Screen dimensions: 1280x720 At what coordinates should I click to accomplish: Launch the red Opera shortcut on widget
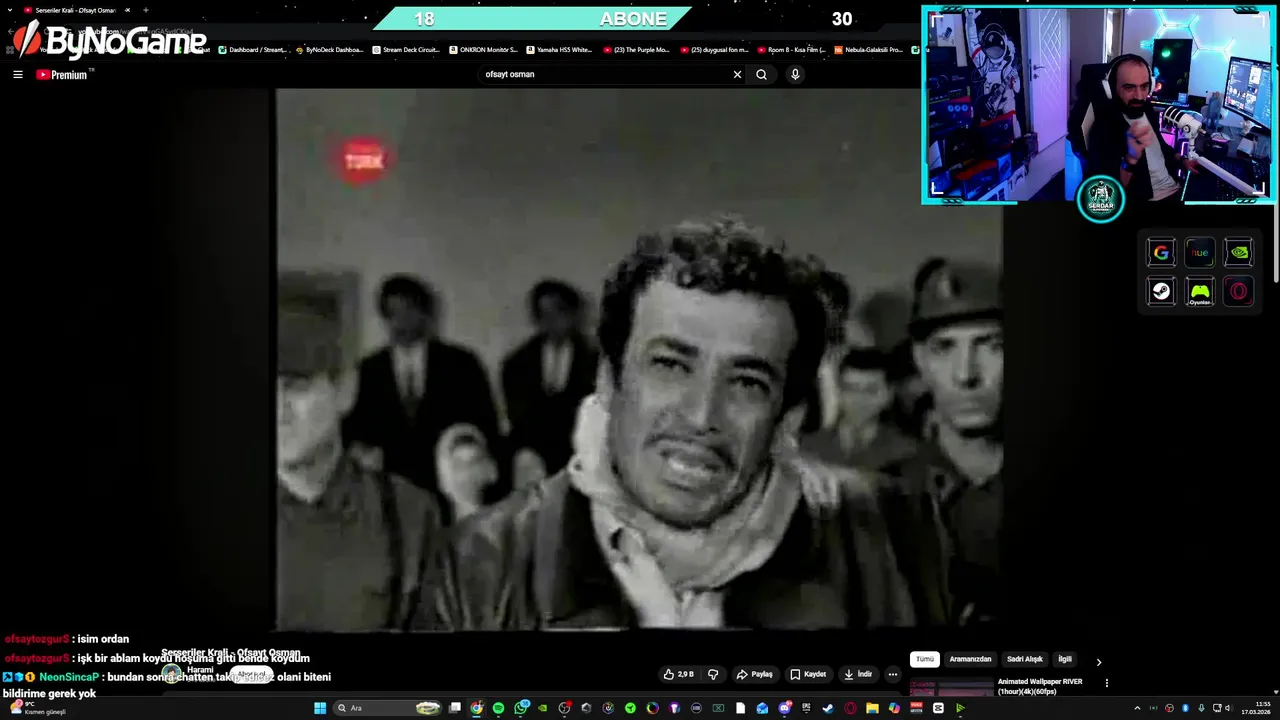1238,291
